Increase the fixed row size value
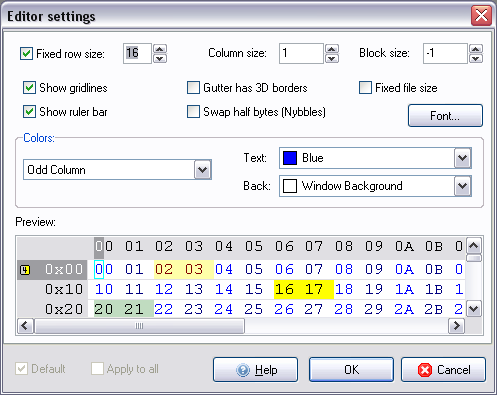 tap(160, 49)
